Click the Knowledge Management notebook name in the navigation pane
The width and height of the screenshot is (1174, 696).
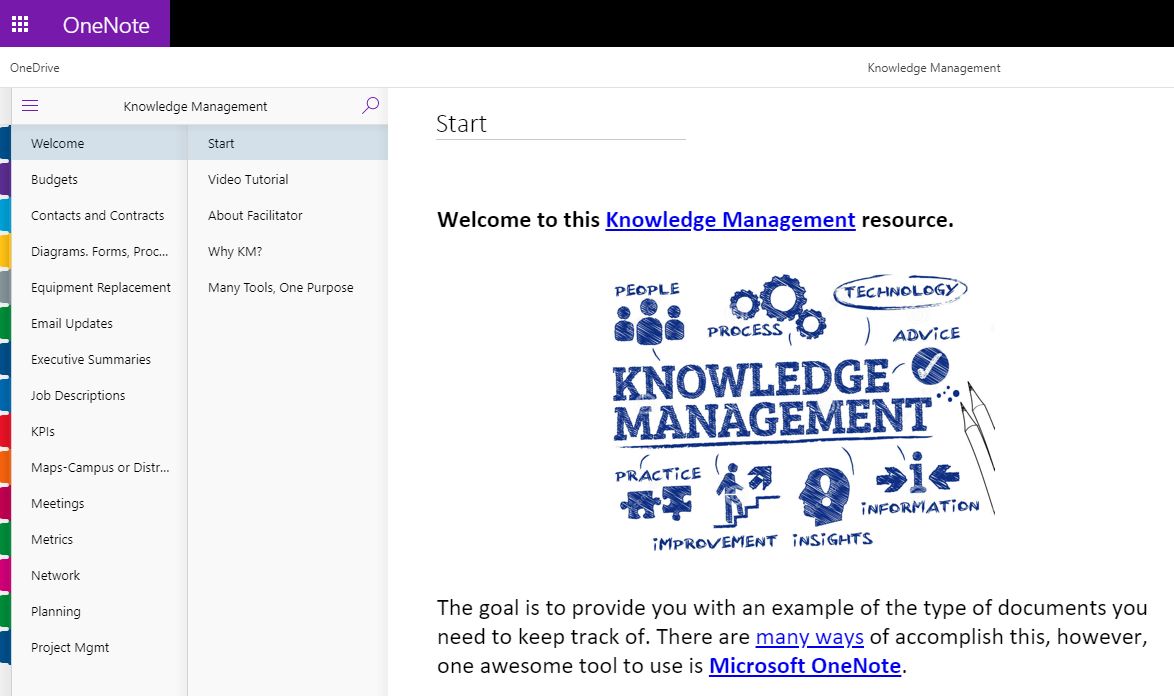[195, 106]
